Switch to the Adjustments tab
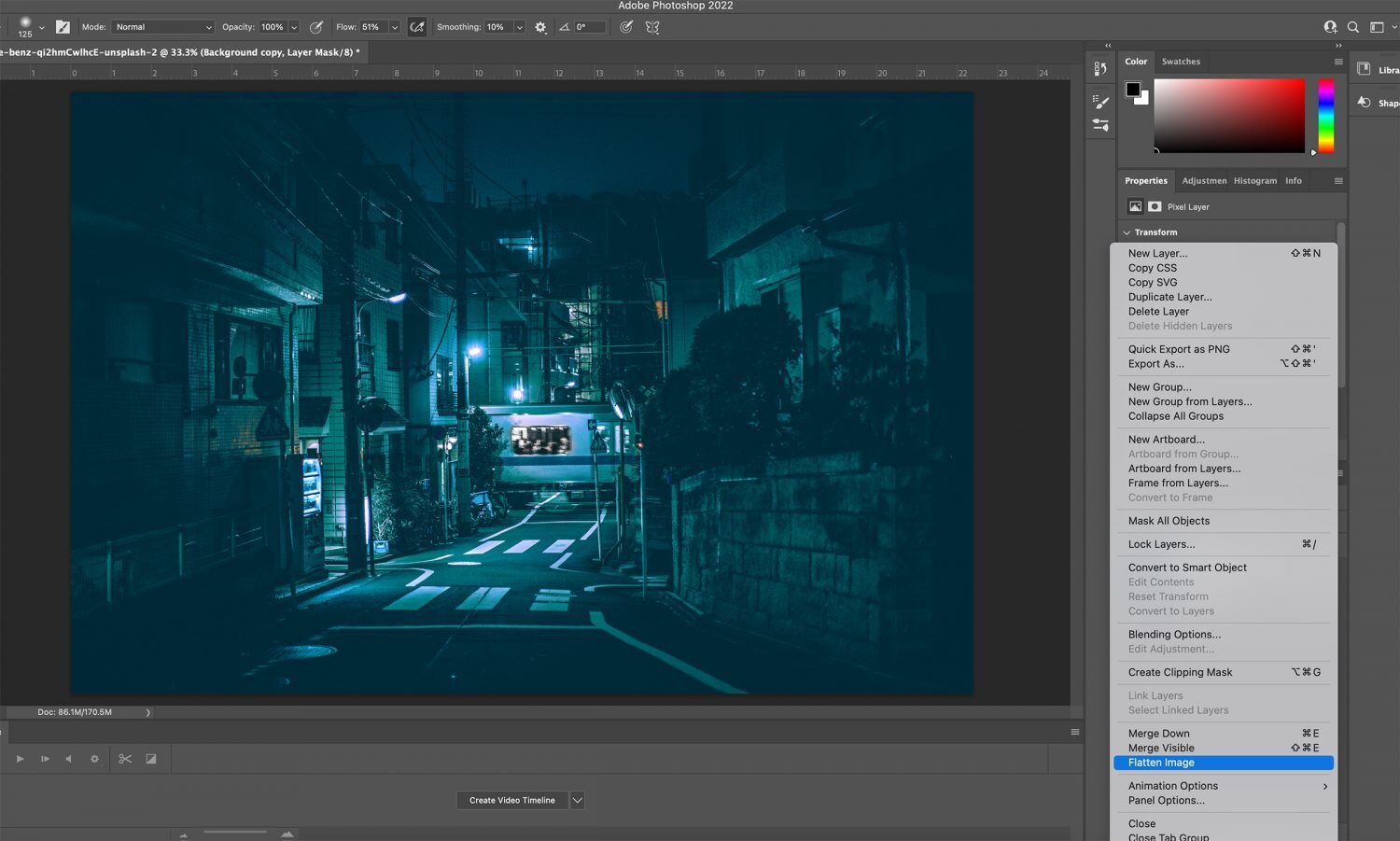The height and width of the screenshot is (841, 1400). click(1204, 181)
